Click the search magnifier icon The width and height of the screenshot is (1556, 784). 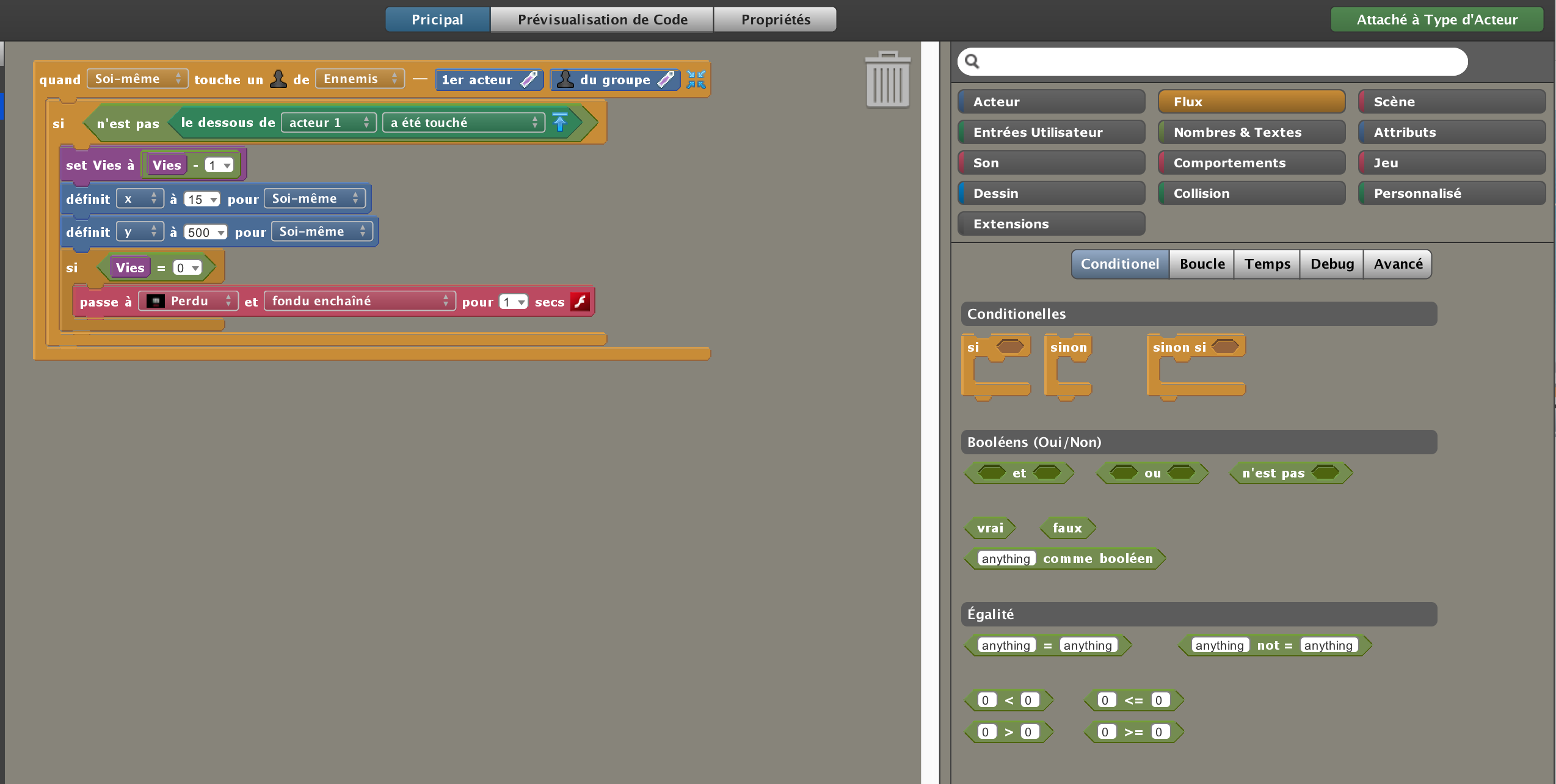(972, 61)
